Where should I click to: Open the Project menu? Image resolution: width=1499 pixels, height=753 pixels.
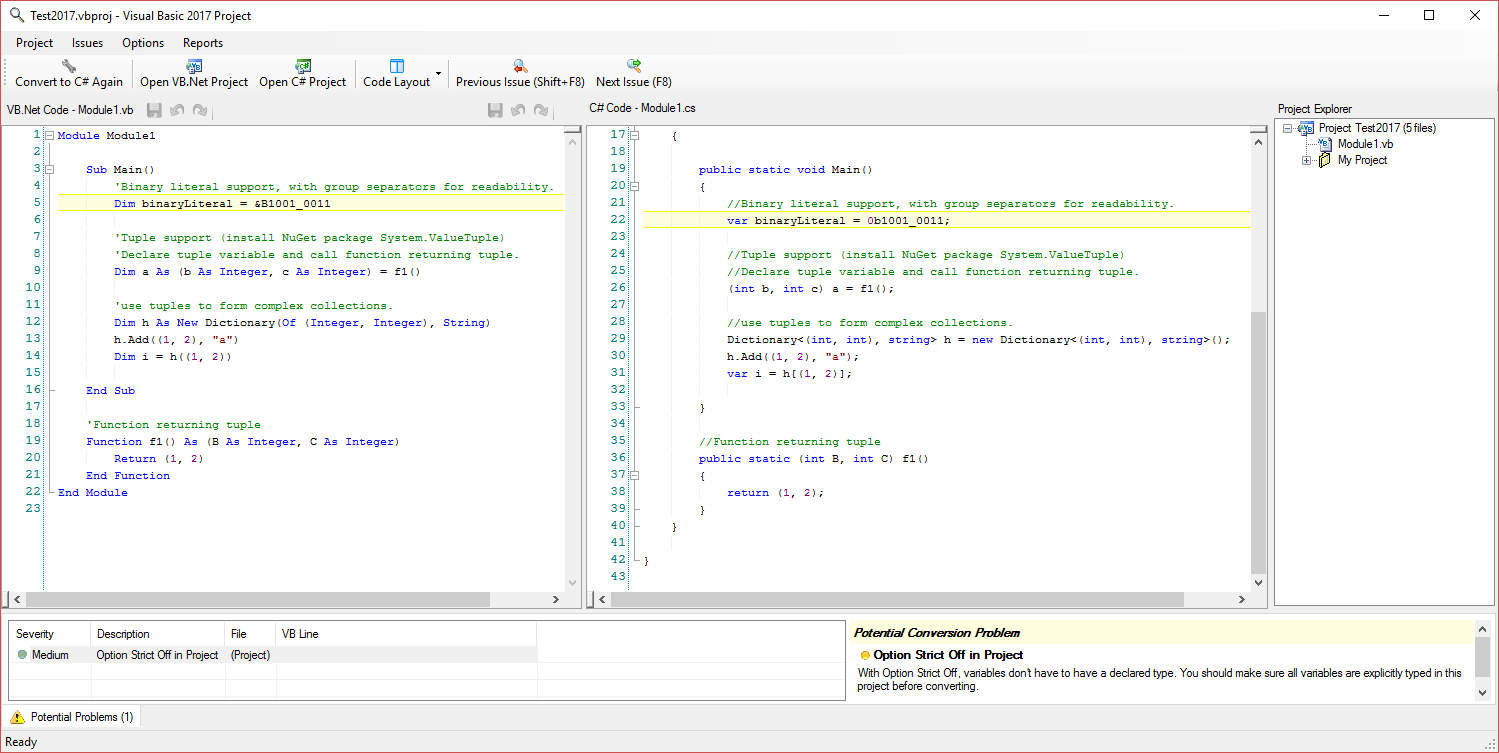[35, 43]
